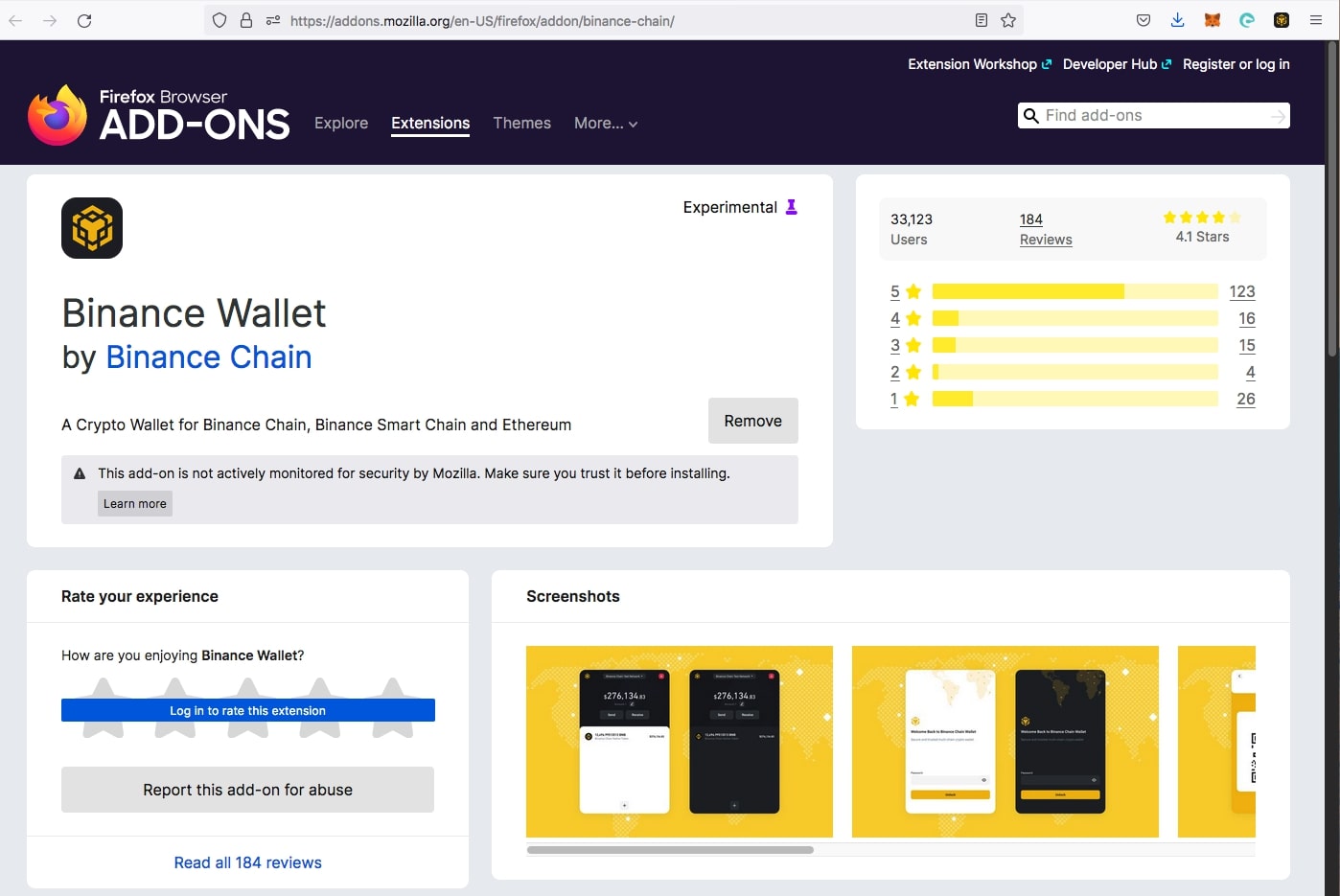Click the magnifier in Find add-ons search
The image size is (1340, 896).
[x=1031, y=115]
